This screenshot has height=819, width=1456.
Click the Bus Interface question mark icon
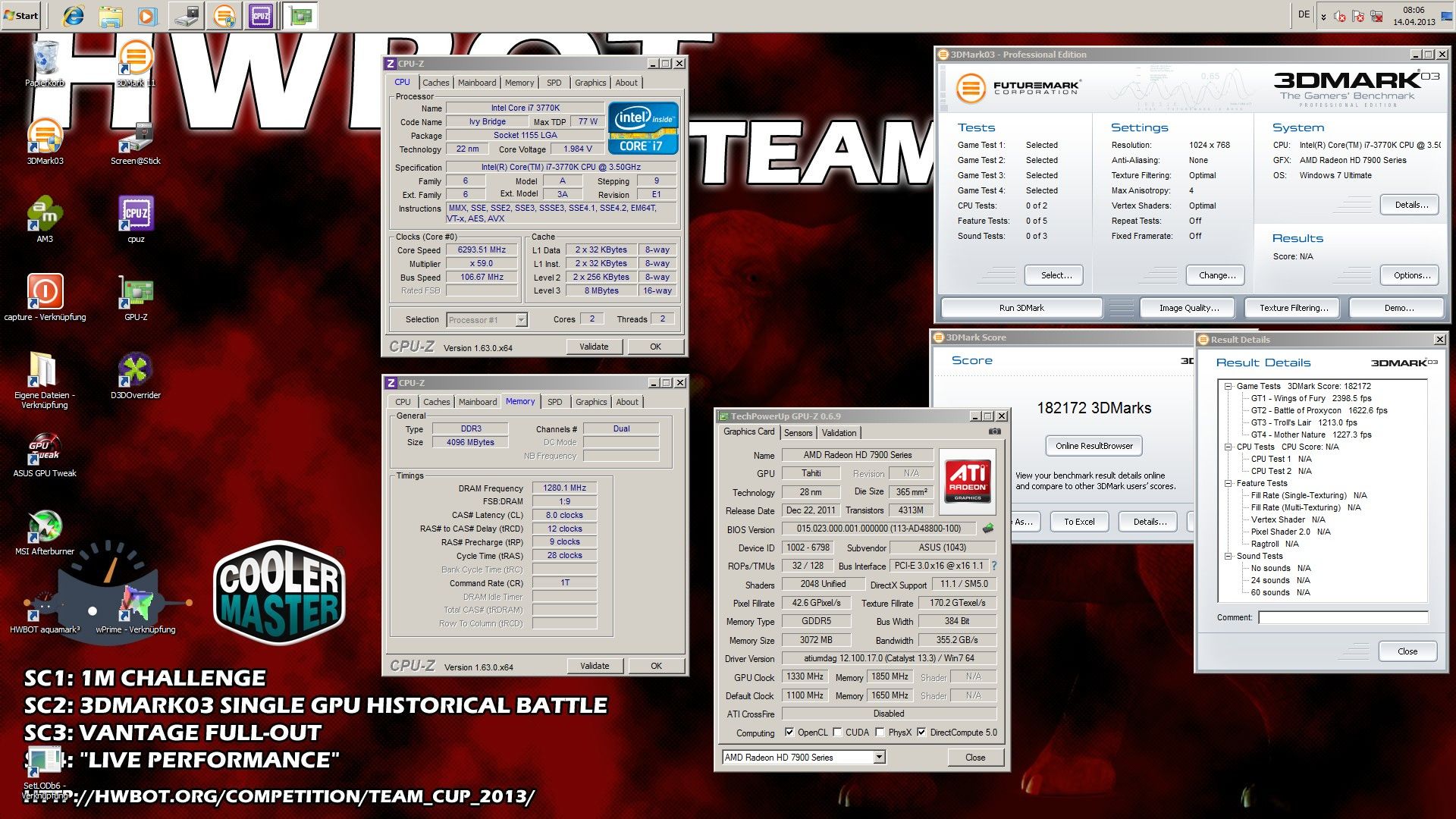994,566
